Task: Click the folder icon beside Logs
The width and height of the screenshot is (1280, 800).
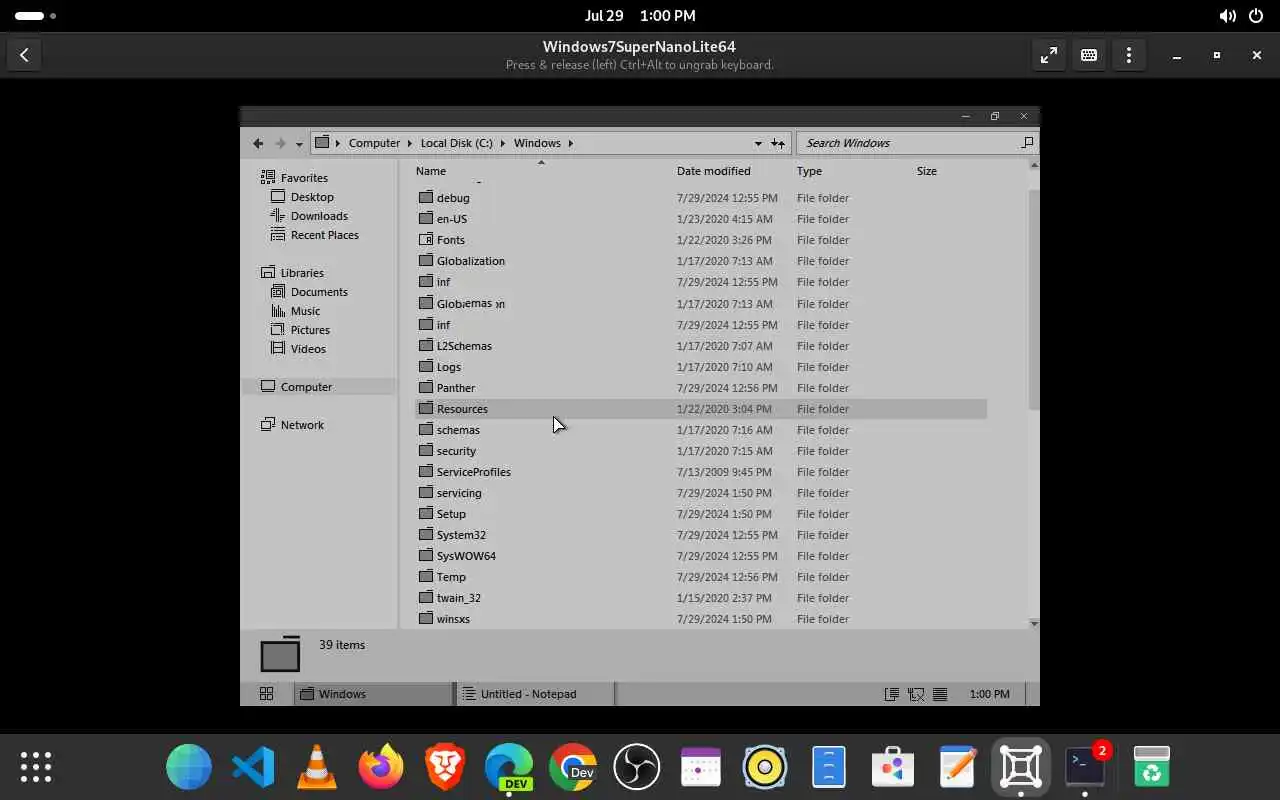Action: [x=425, y=366]
